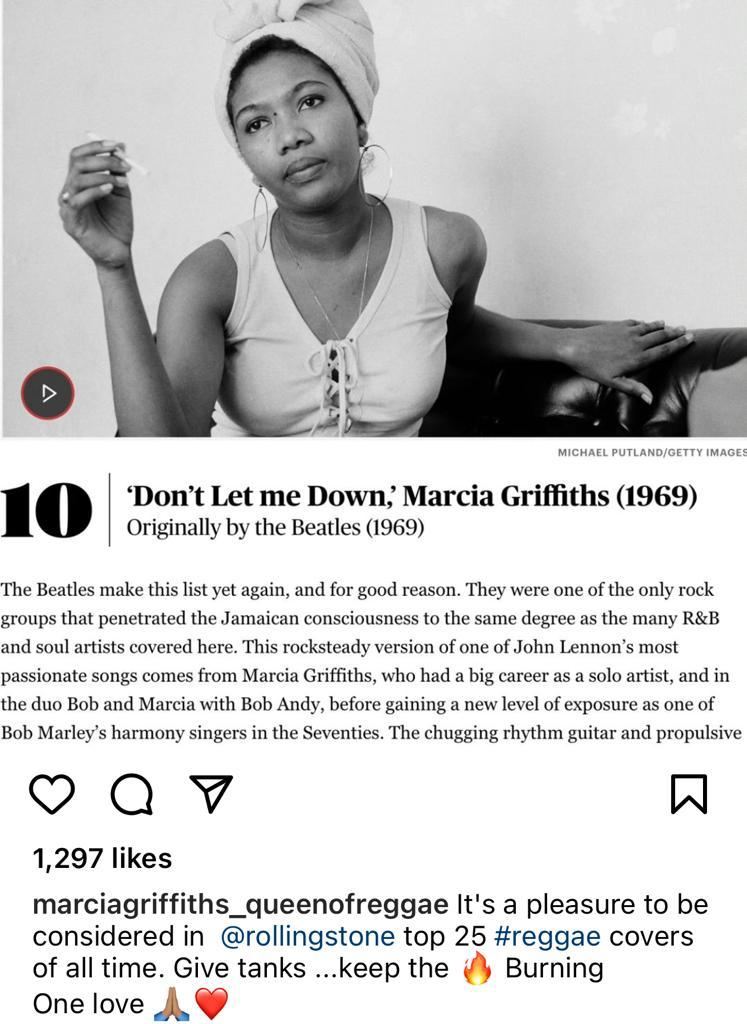View the 1,297 likes list
This screenshot has width=747, height=1024.
pyautogui.click(x=103, y=859)
